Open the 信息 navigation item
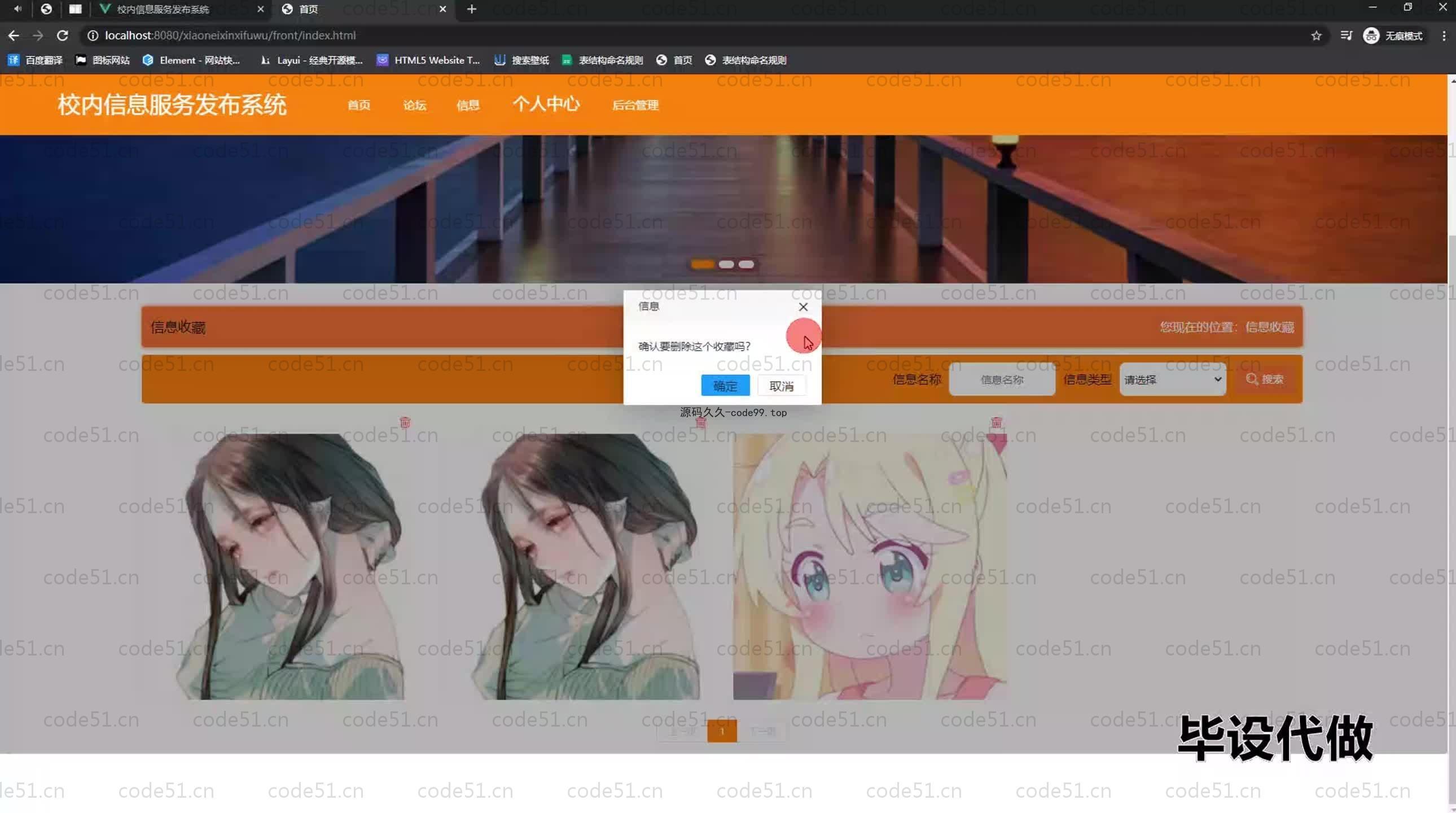Image resolution: width=1456 pixels, height=813 pixels. coord(467,105)
